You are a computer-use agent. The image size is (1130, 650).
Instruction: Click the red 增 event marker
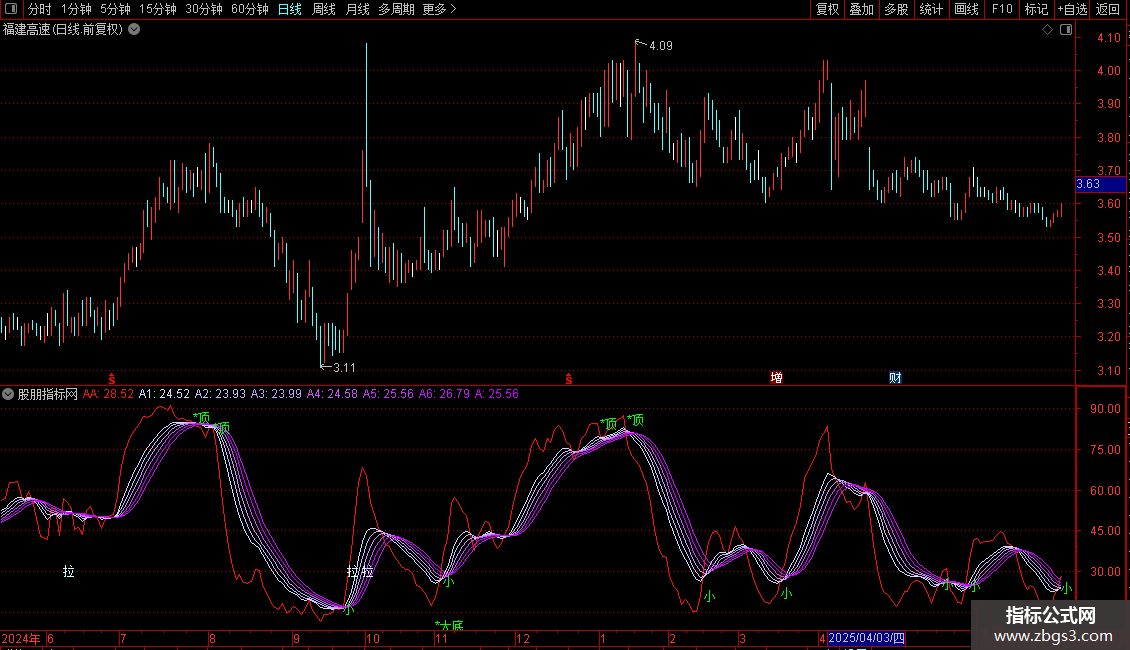pos(776,378)
